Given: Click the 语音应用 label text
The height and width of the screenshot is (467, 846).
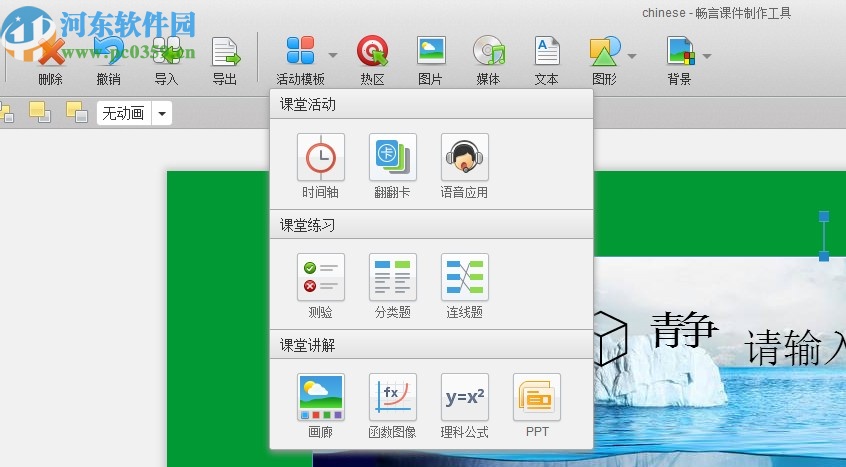Looking at the screenshot, I should tap(464, 193).
